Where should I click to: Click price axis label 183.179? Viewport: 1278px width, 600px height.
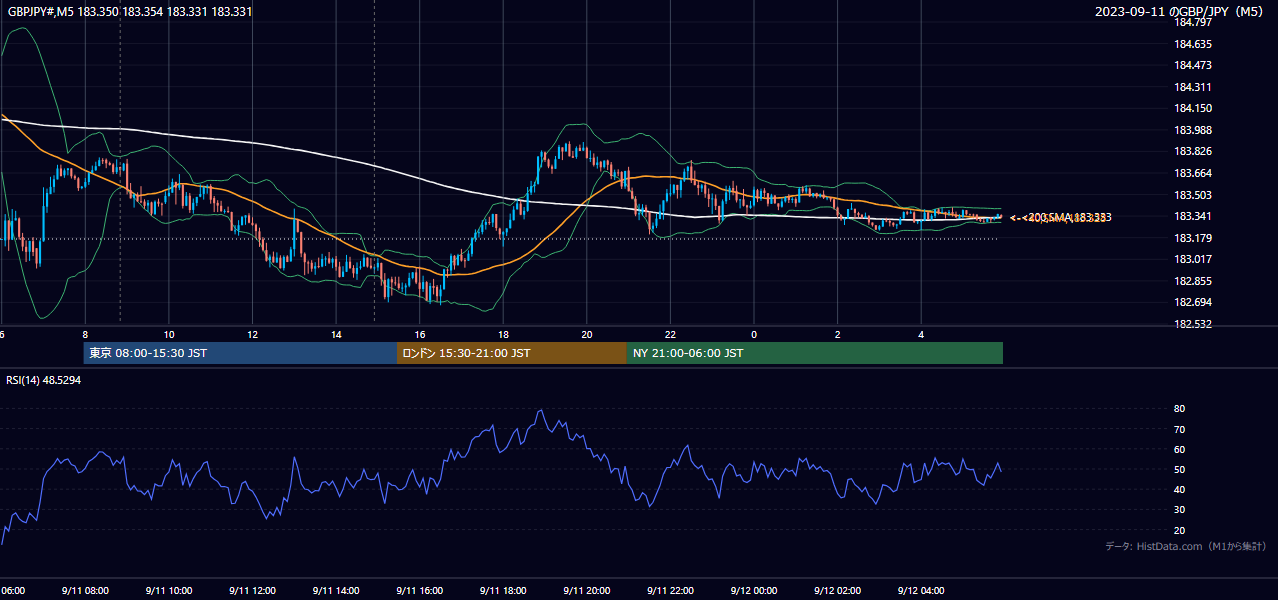(1193, 238)
